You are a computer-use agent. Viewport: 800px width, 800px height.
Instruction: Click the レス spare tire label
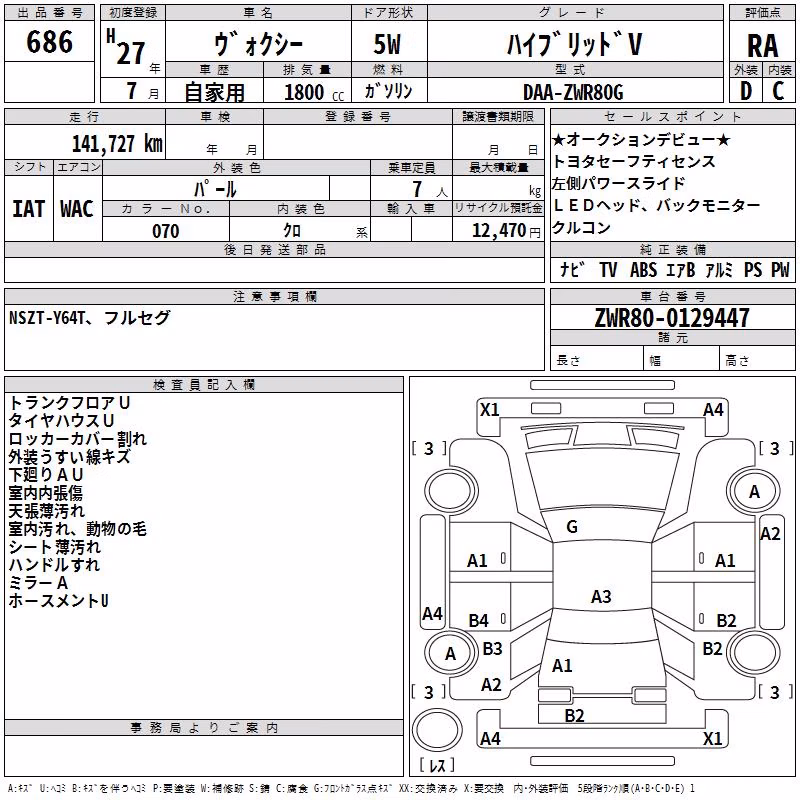437,765
